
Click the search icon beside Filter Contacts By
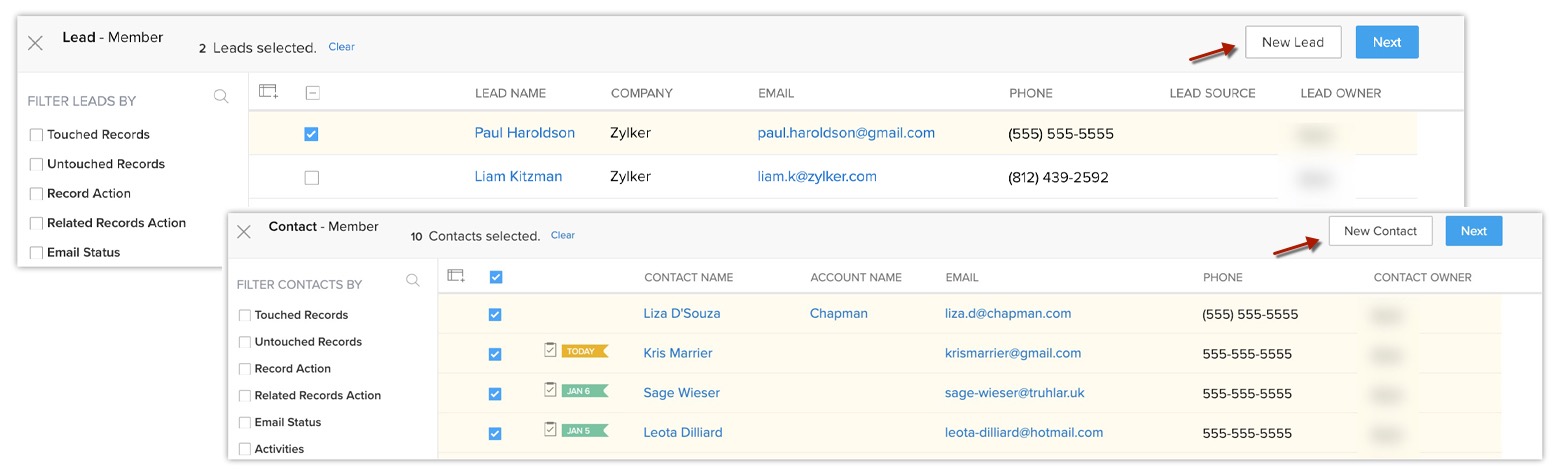413,281
